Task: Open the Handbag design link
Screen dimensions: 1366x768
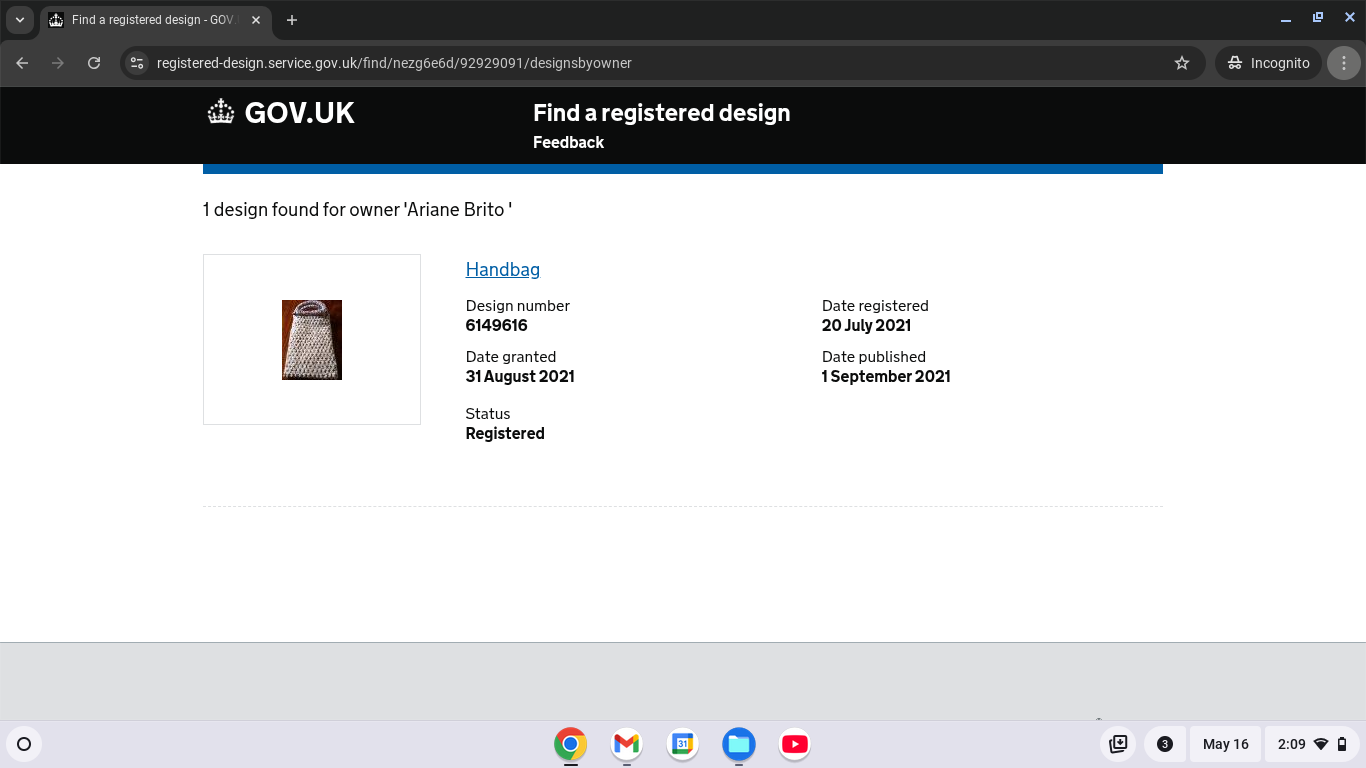Action: [502, 270]
